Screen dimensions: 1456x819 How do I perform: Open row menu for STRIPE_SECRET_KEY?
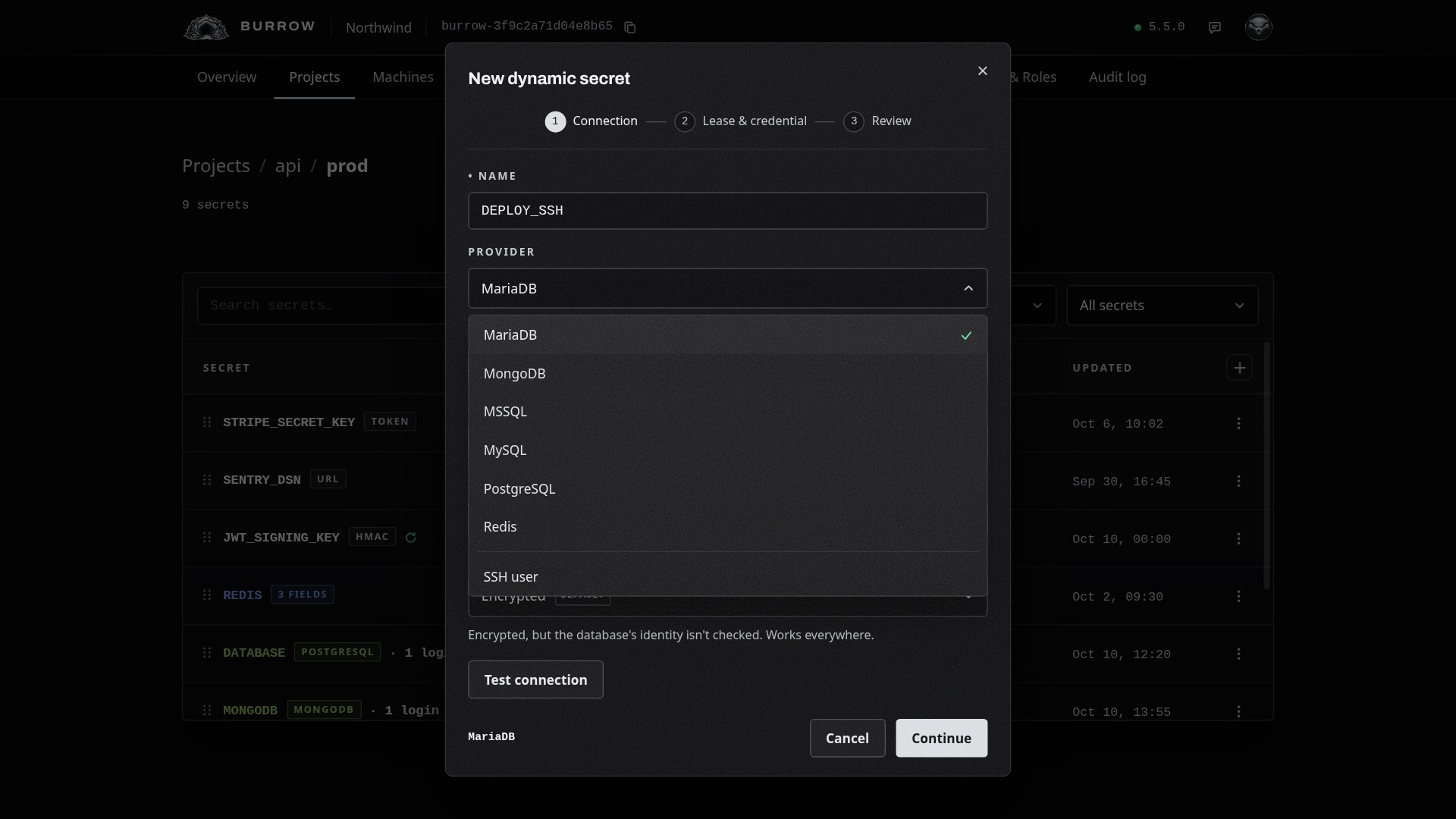pyautogui.click(x=1239, y=423)
